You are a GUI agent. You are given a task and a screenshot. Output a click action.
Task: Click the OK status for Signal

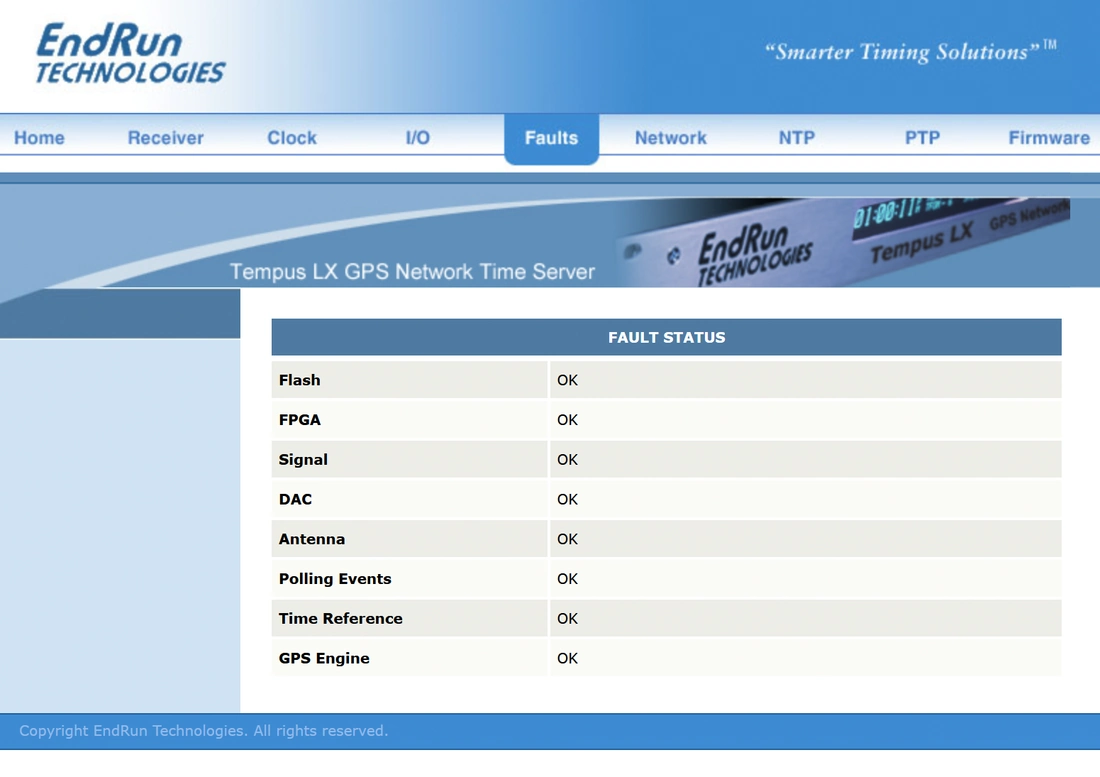568,460
